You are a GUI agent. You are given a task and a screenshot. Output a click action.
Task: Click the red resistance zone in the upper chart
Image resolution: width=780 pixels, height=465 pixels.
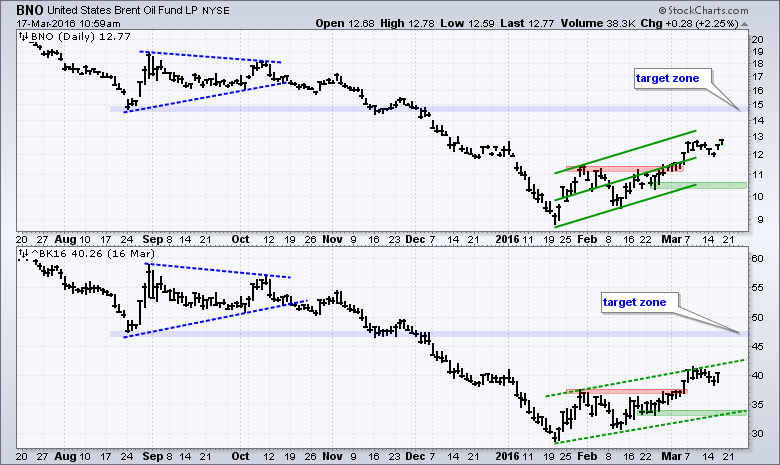click(625, 169)
